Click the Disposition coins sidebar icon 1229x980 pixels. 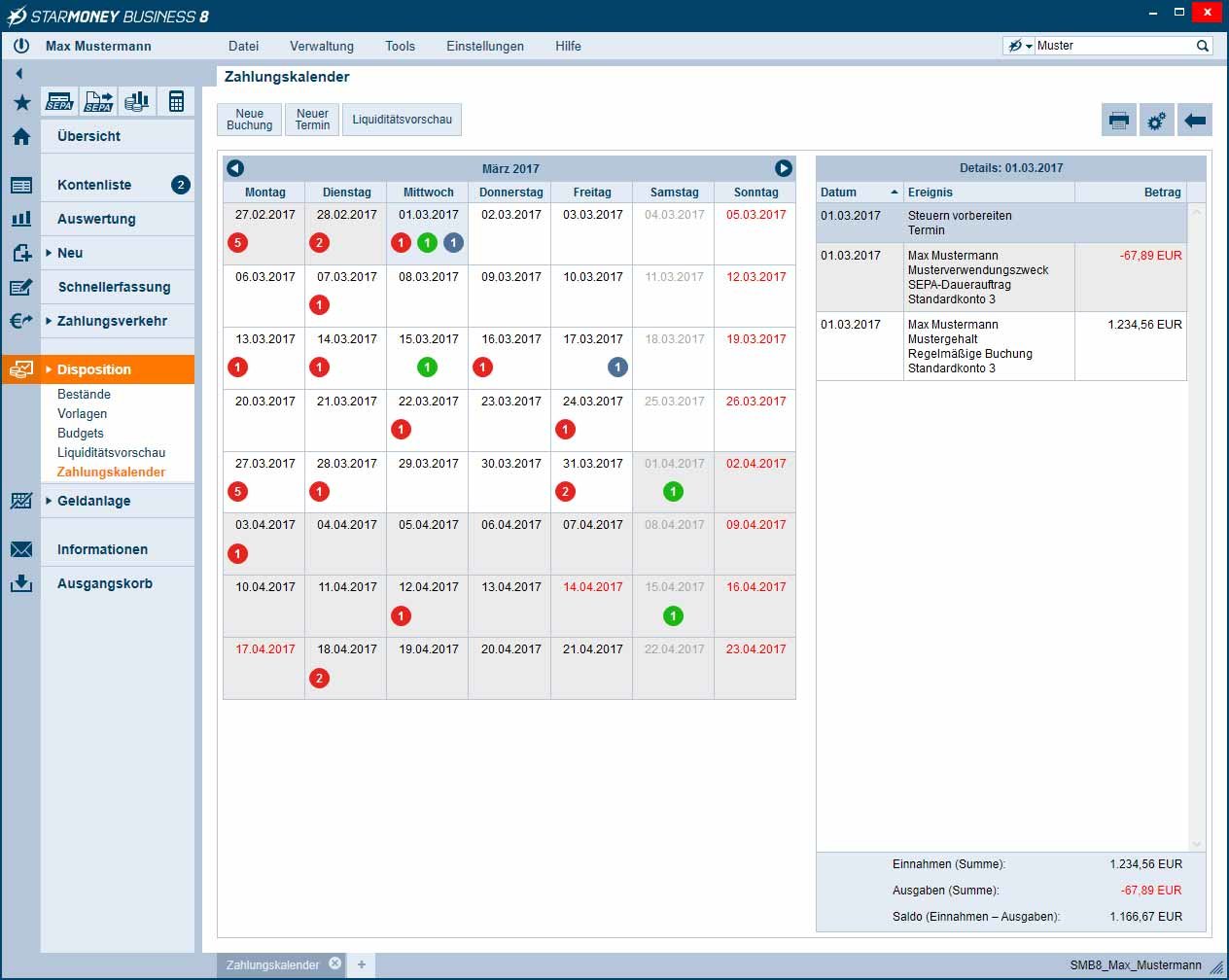21,369
